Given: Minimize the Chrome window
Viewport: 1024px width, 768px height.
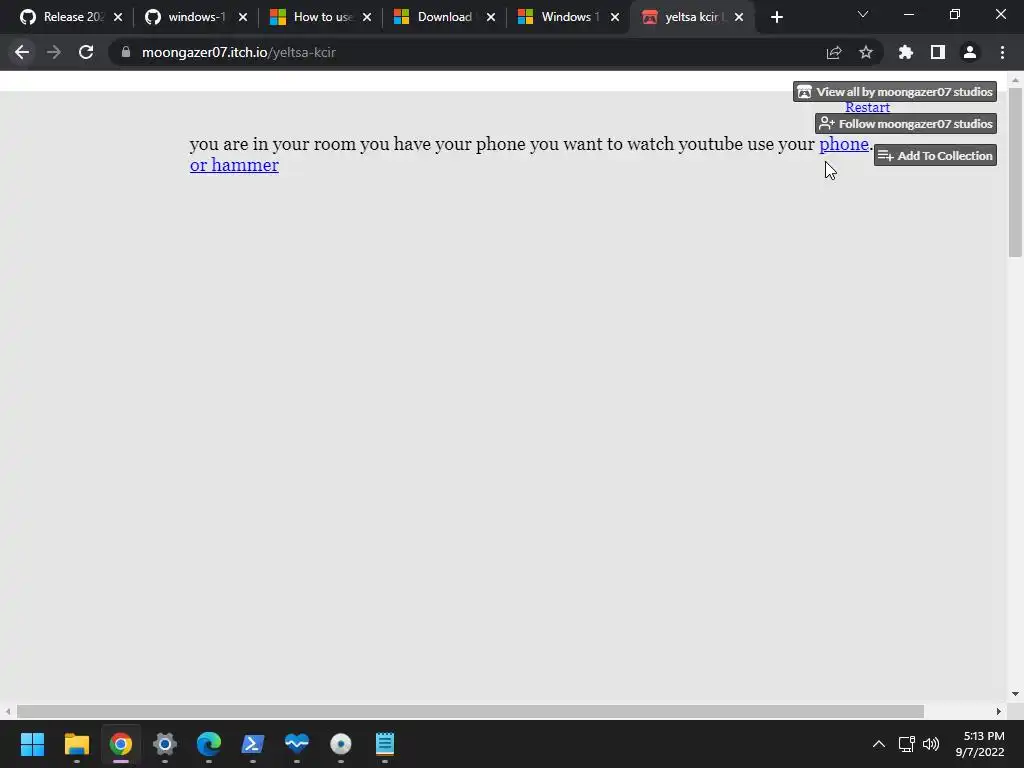Looking at the screenshot, I should 908,14.
